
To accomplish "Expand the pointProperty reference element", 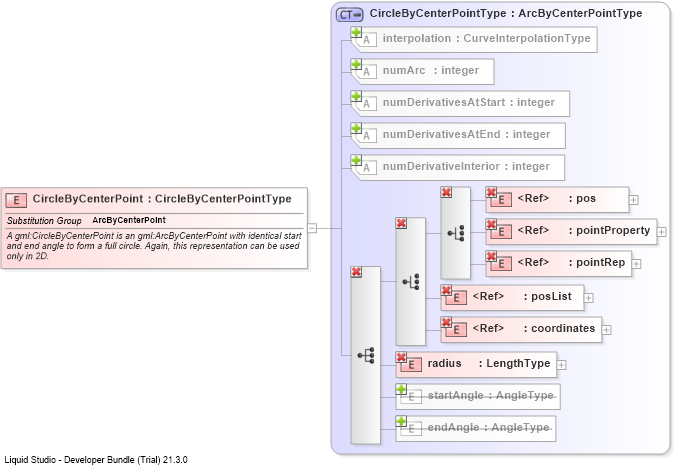I will tap(661, 232).
